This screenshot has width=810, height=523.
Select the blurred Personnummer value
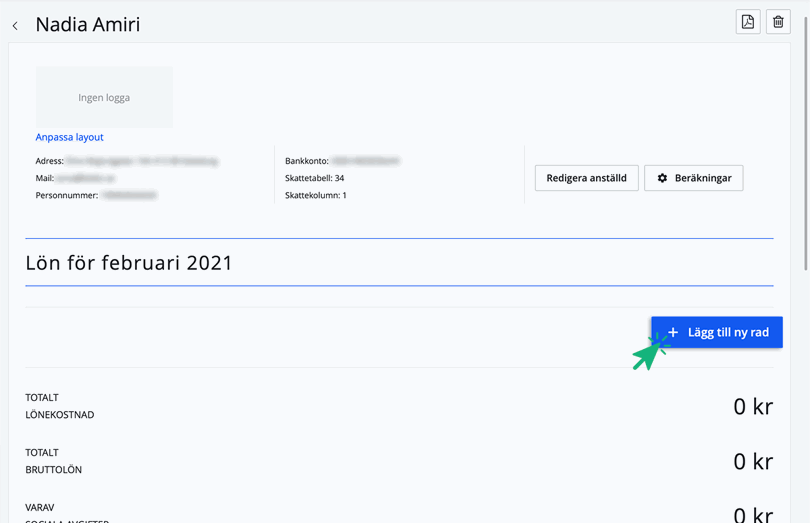point(128,195)
